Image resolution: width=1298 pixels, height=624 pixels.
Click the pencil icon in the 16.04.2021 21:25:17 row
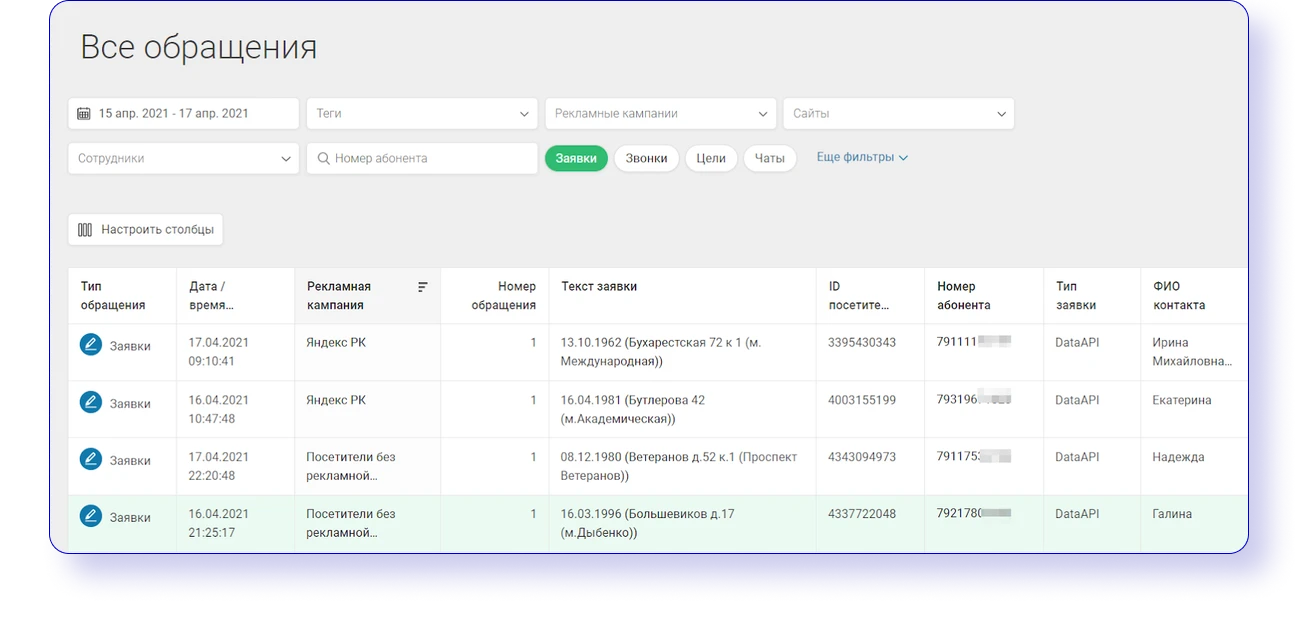pos(91,516)
